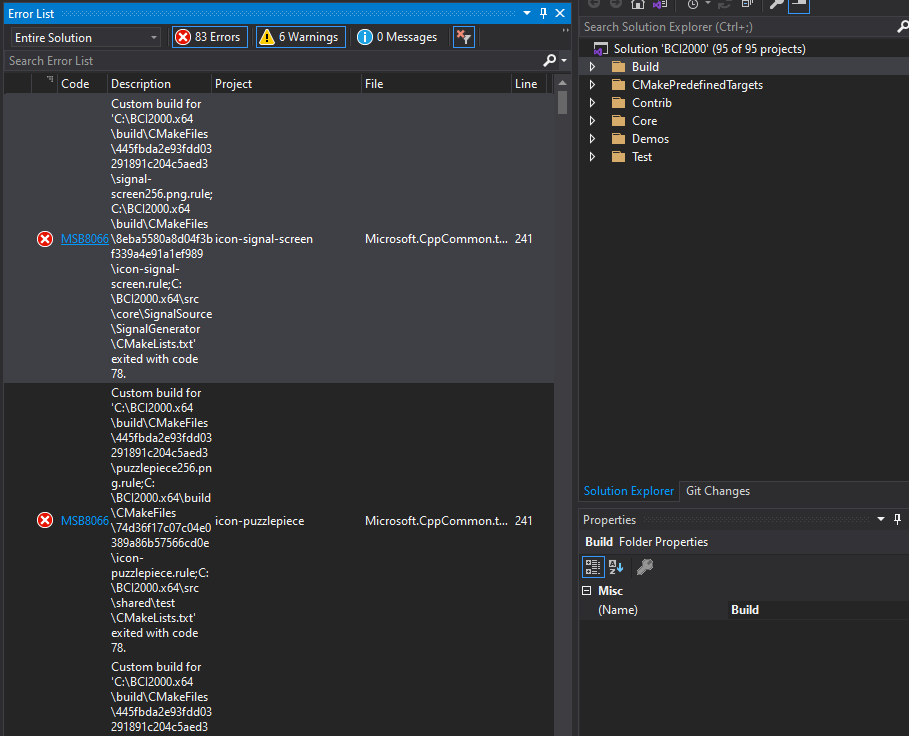Toggle Alphabetical sort in Properties
Screen dimensions: 909x736
click(x=616, y=567)
